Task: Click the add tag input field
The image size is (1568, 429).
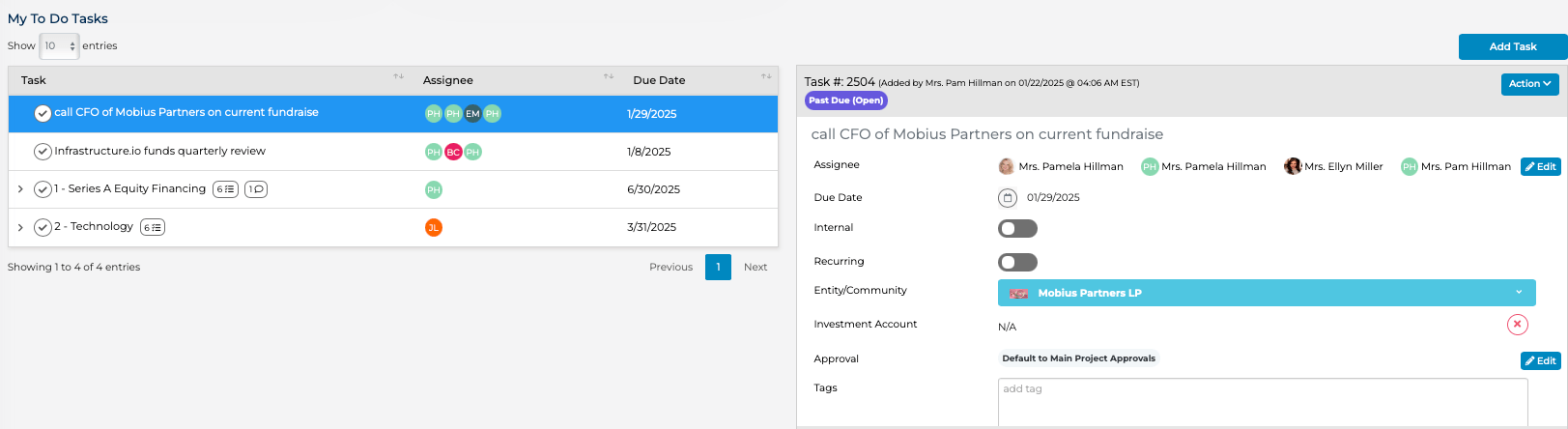Action: point(1262,401)
